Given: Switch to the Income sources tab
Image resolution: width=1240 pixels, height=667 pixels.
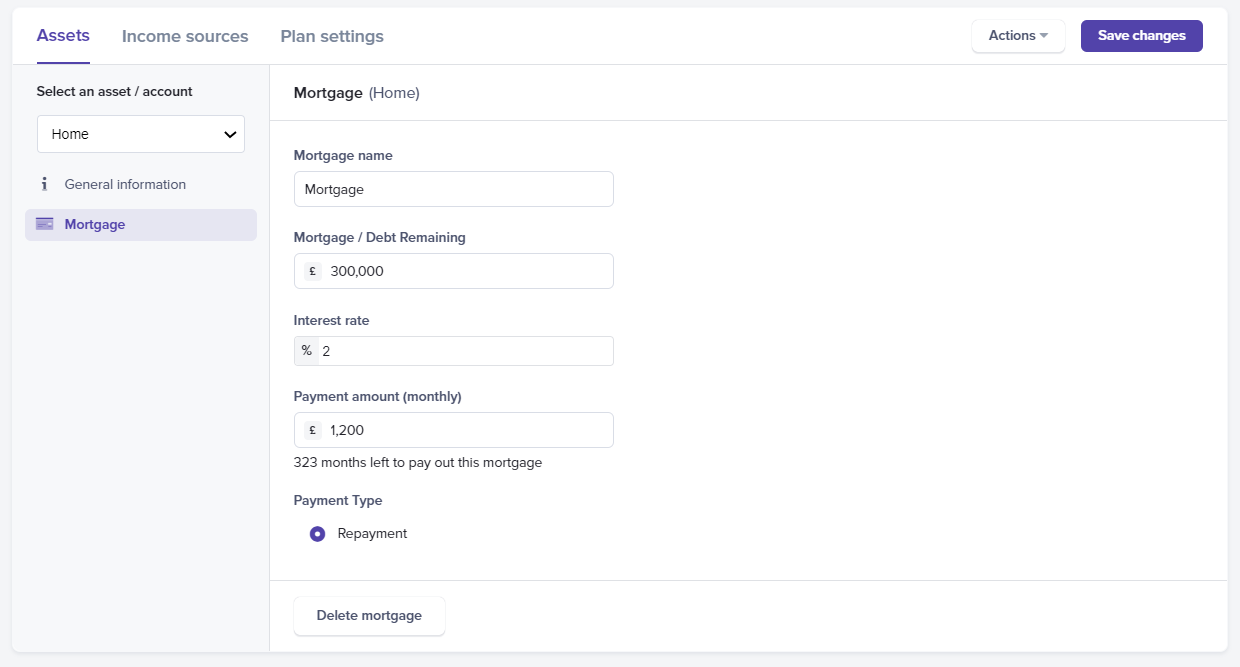Looking at the screenshot, I should coord(185,36).
